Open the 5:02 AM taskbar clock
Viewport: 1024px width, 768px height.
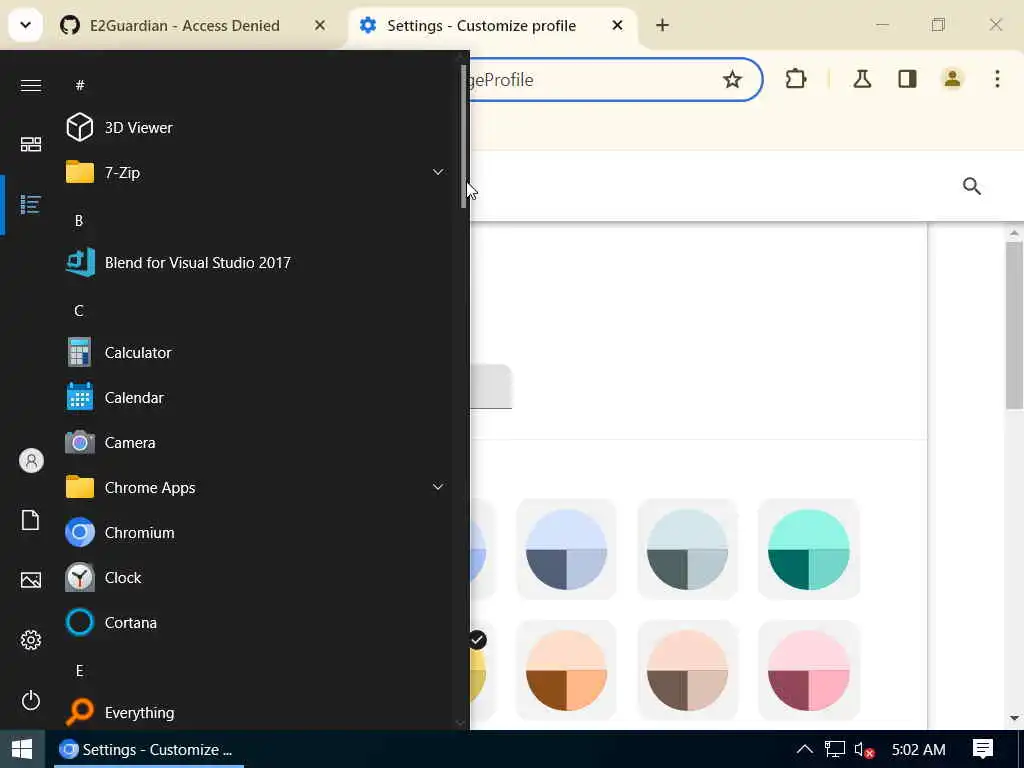coord(918,749)
